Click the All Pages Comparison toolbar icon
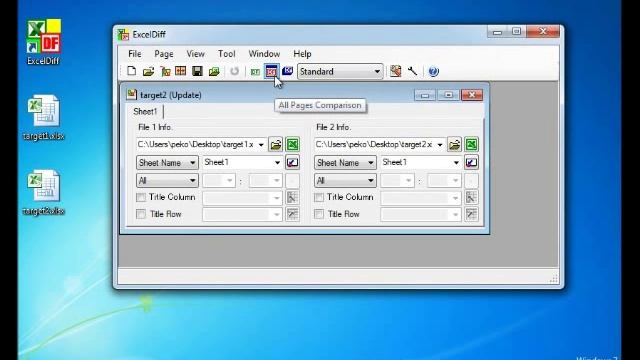This screenshot has height=360, width=640. 271,71
